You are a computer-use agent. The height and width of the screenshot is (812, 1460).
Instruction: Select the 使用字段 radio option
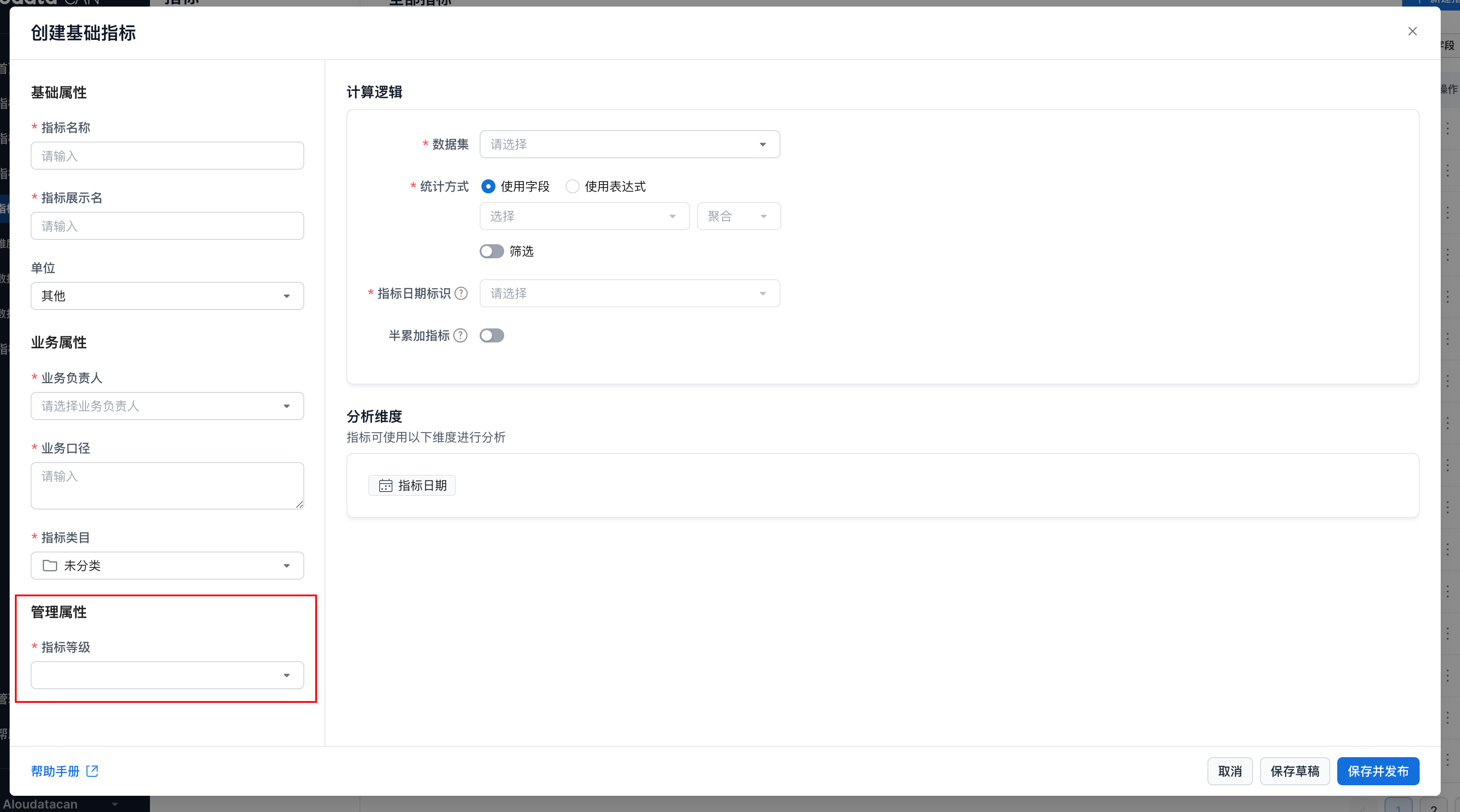(x=488, y=186)
